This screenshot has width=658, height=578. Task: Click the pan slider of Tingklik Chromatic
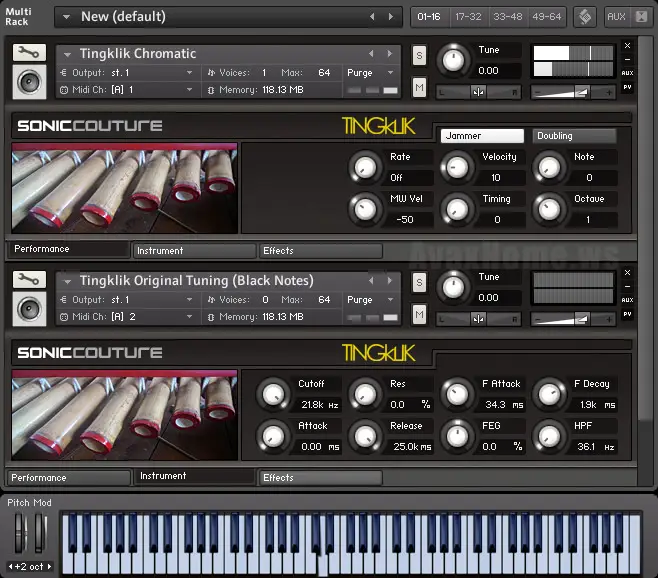pyautogui.click(x=478, y=92)
